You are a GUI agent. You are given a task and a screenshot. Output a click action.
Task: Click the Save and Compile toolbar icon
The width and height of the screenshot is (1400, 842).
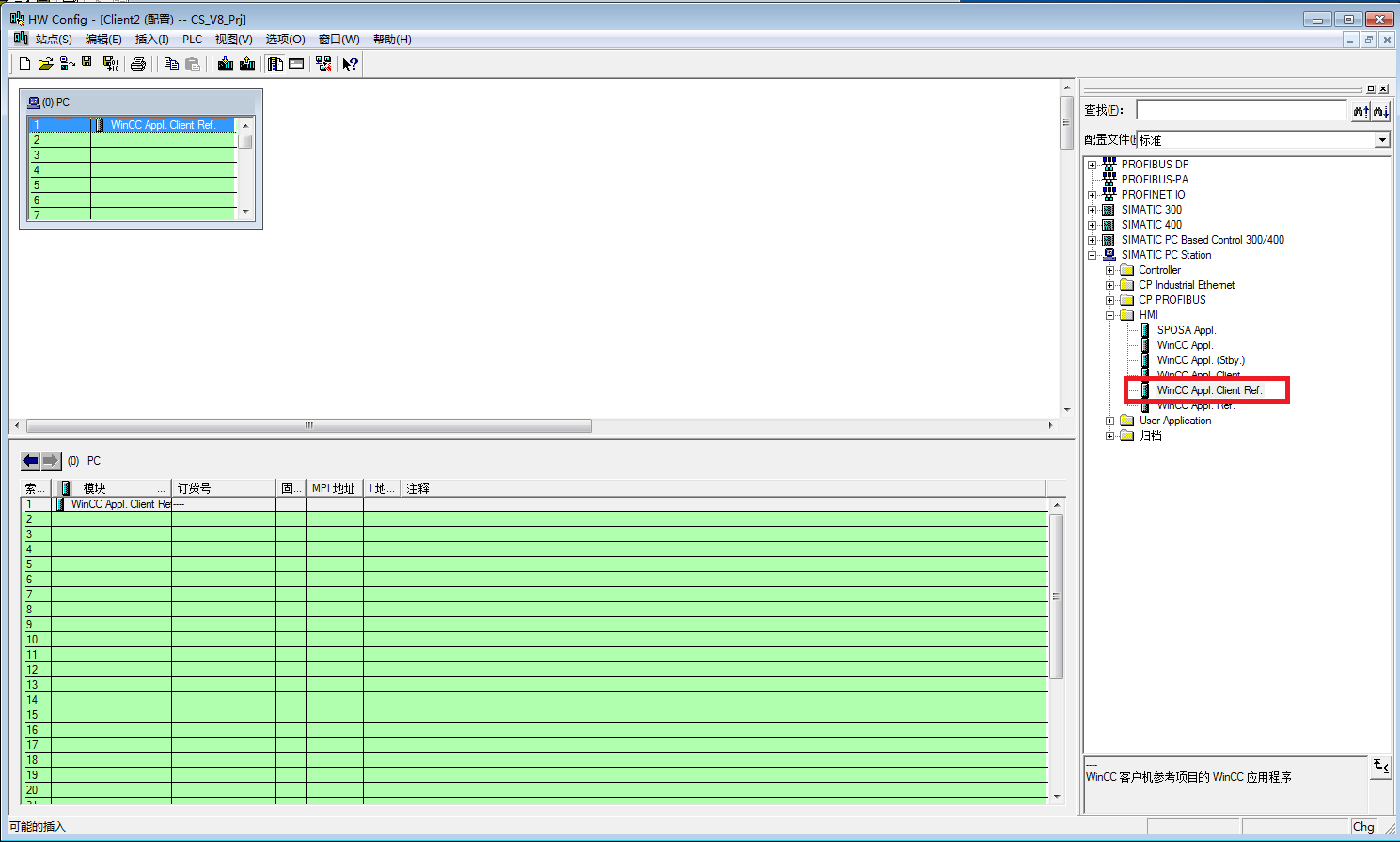point(111,64)
